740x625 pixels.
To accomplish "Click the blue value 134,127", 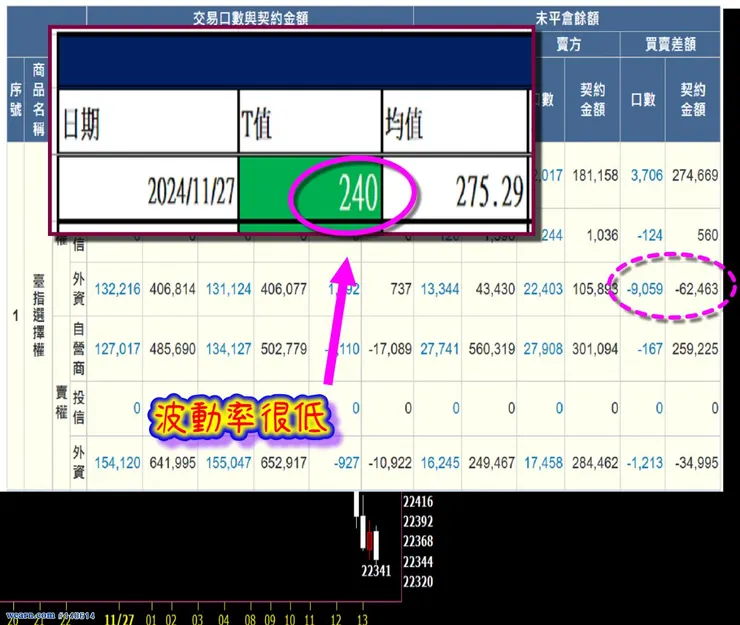I will point(228,349).
